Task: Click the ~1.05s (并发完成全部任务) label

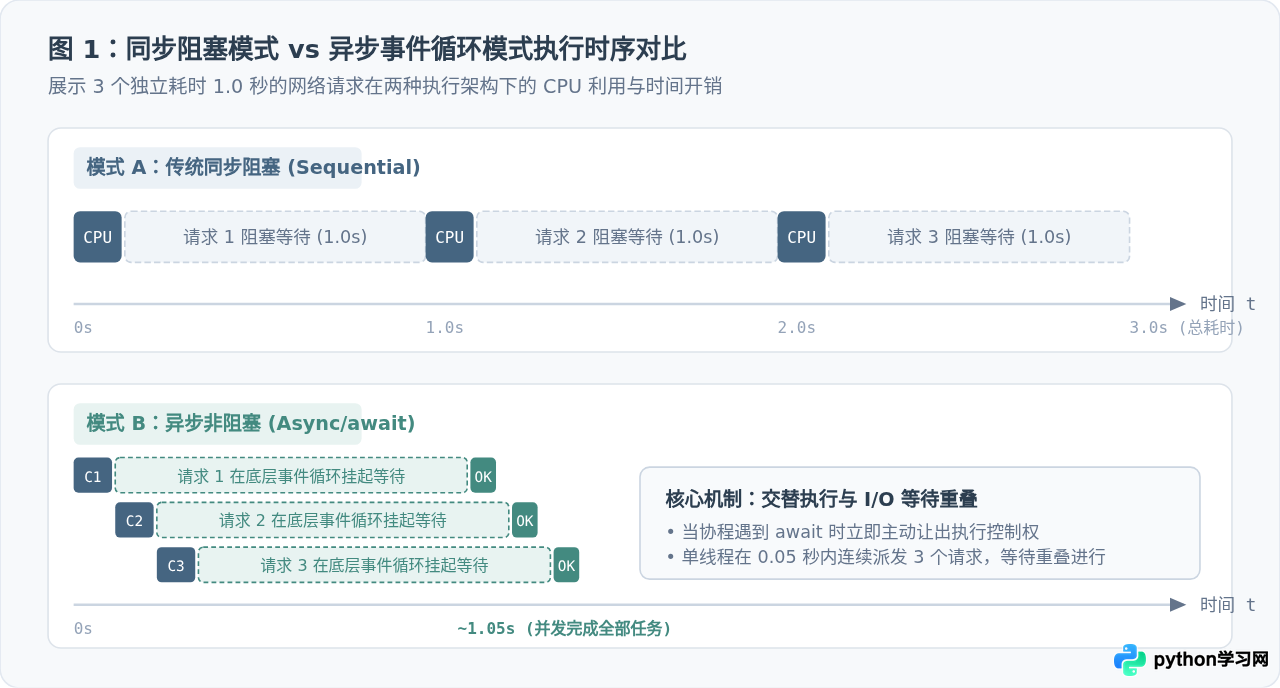Action: [565, 629]
